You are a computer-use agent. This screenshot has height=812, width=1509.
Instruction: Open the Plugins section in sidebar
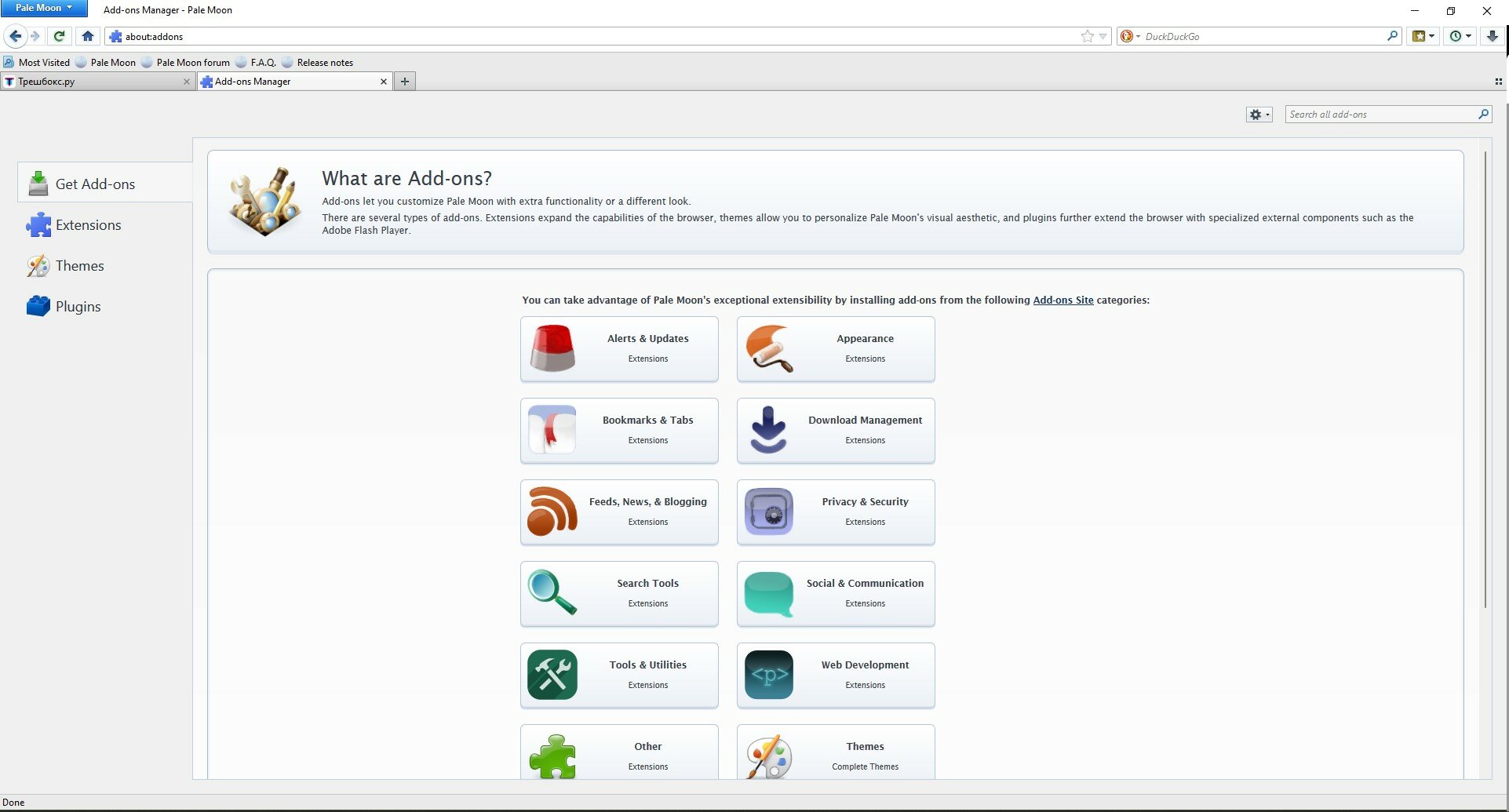(78, 307)
